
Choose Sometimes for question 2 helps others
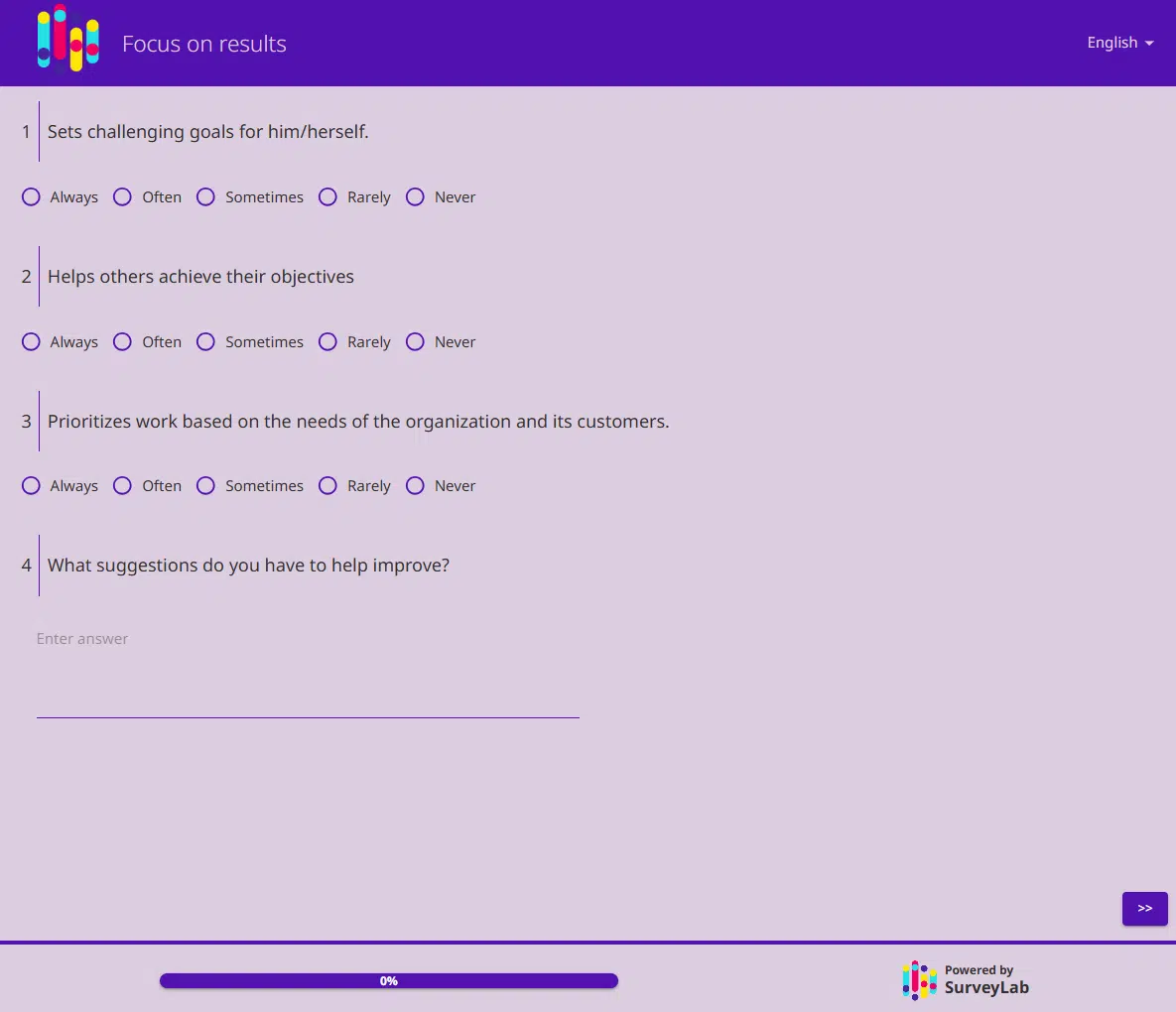coord(205,342)
